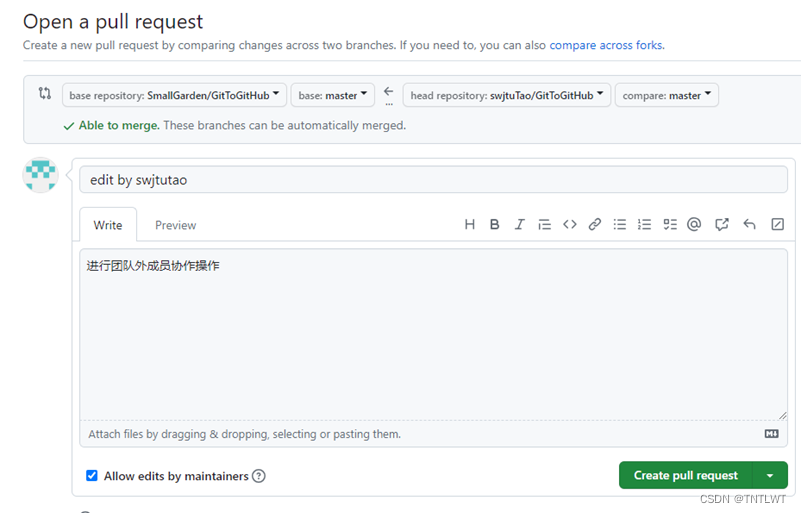Screen dimensions: 801x513
Task: Insert a bulleted list
Action: pyautogui.click(x=620, y=224)
